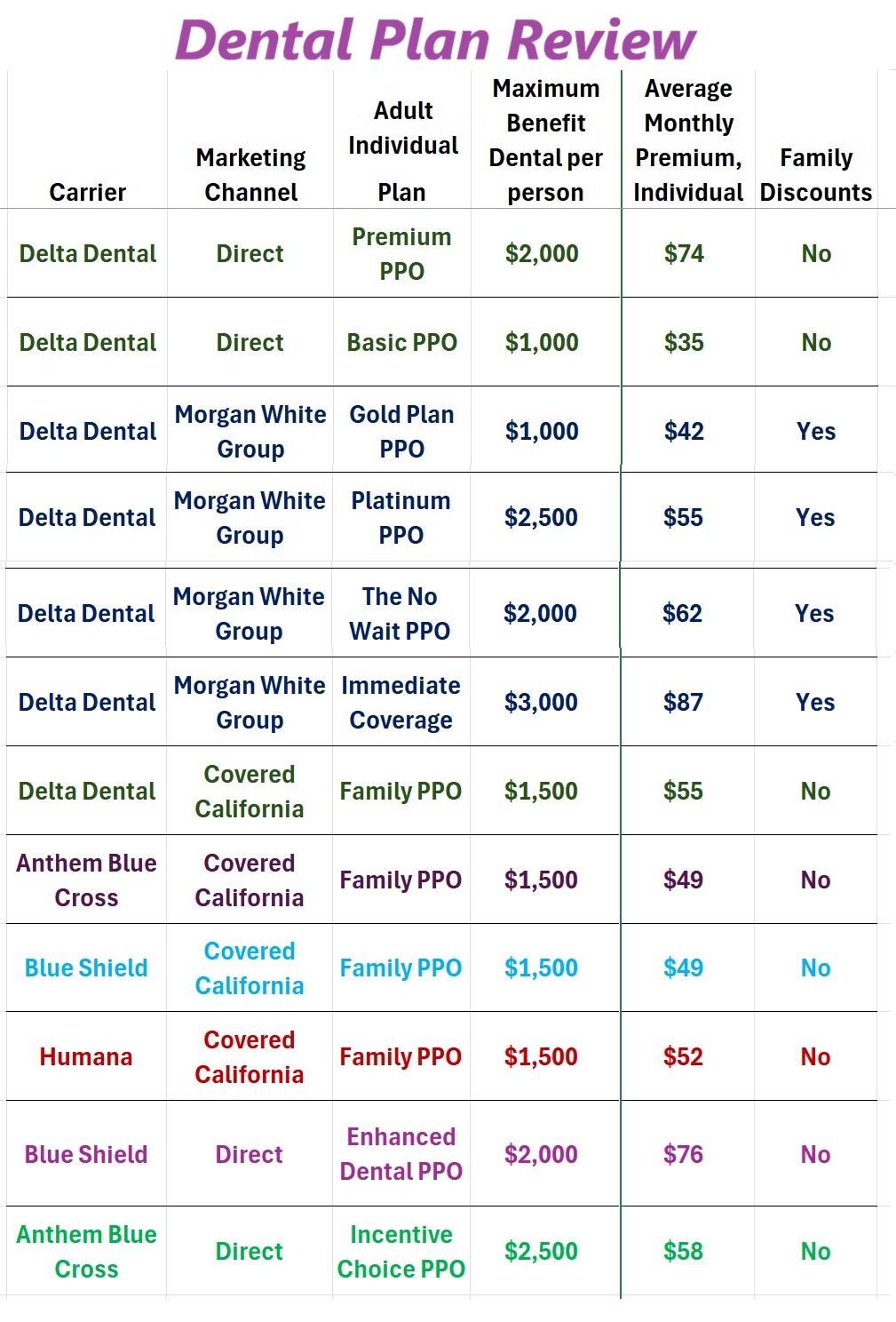
Task: Click the Immediate Coverage plan cell
Action: (x=400, y=703)
